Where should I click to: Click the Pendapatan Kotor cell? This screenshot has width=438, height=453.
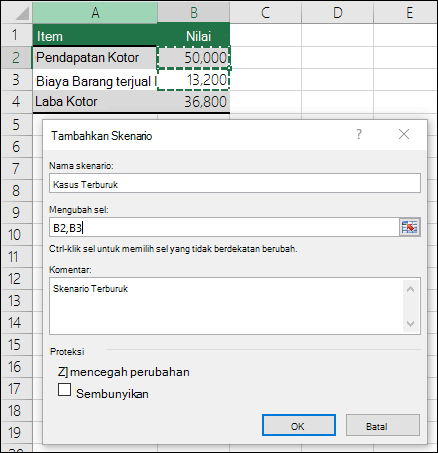(x=95, y=57)
